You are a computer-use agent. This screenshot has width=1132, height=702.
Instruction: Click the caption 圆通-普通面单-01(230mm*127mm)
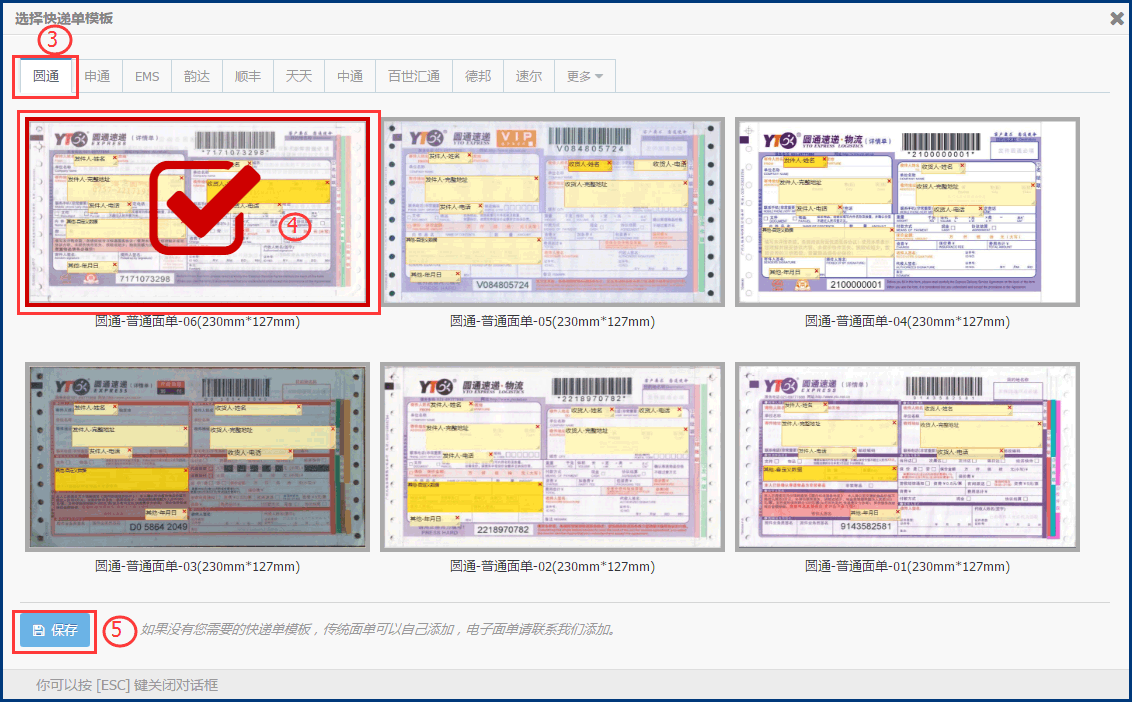(907, 566)
